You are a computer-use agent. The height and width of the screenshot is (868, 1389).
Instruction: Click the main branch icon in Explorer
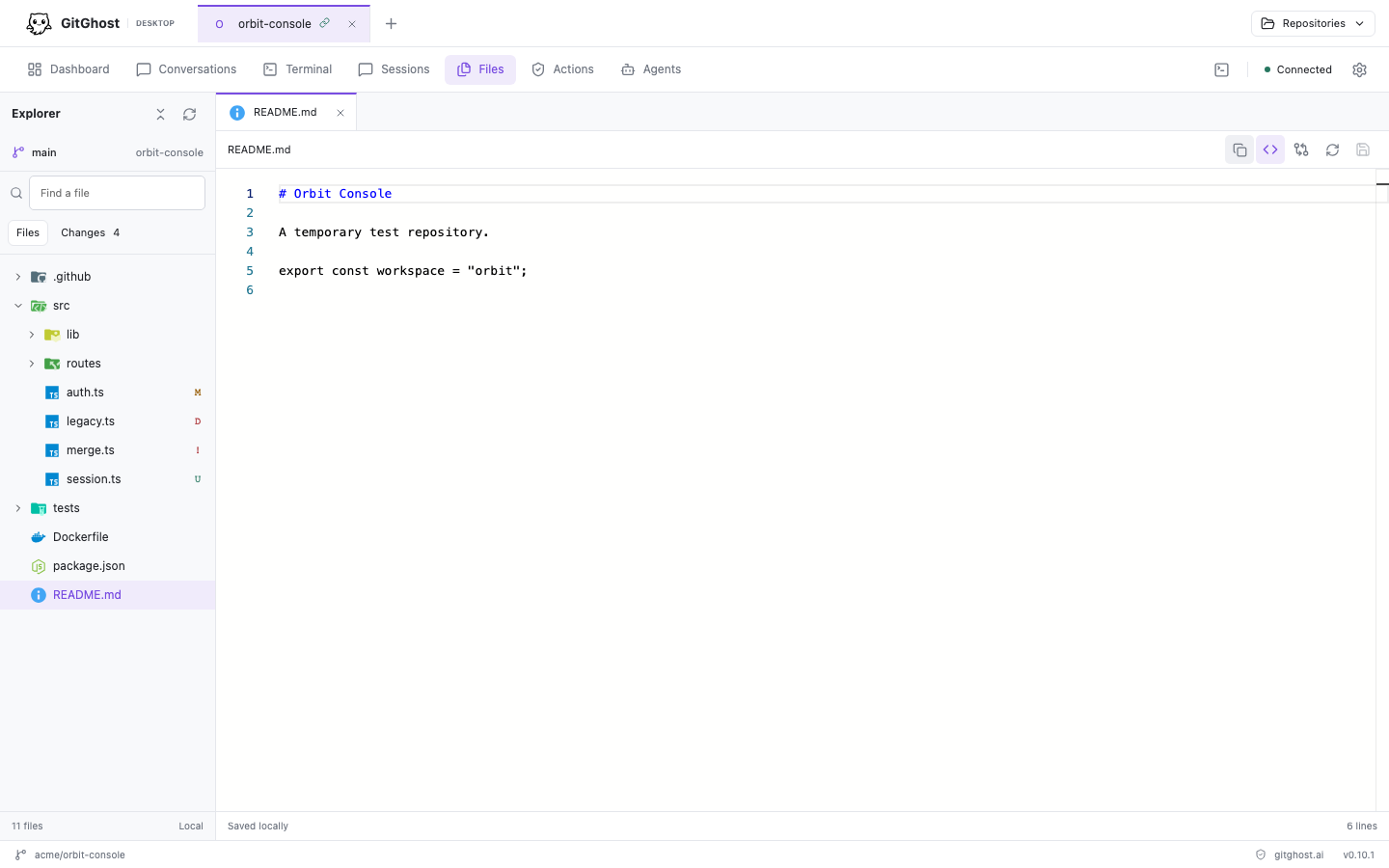(18, 152)
